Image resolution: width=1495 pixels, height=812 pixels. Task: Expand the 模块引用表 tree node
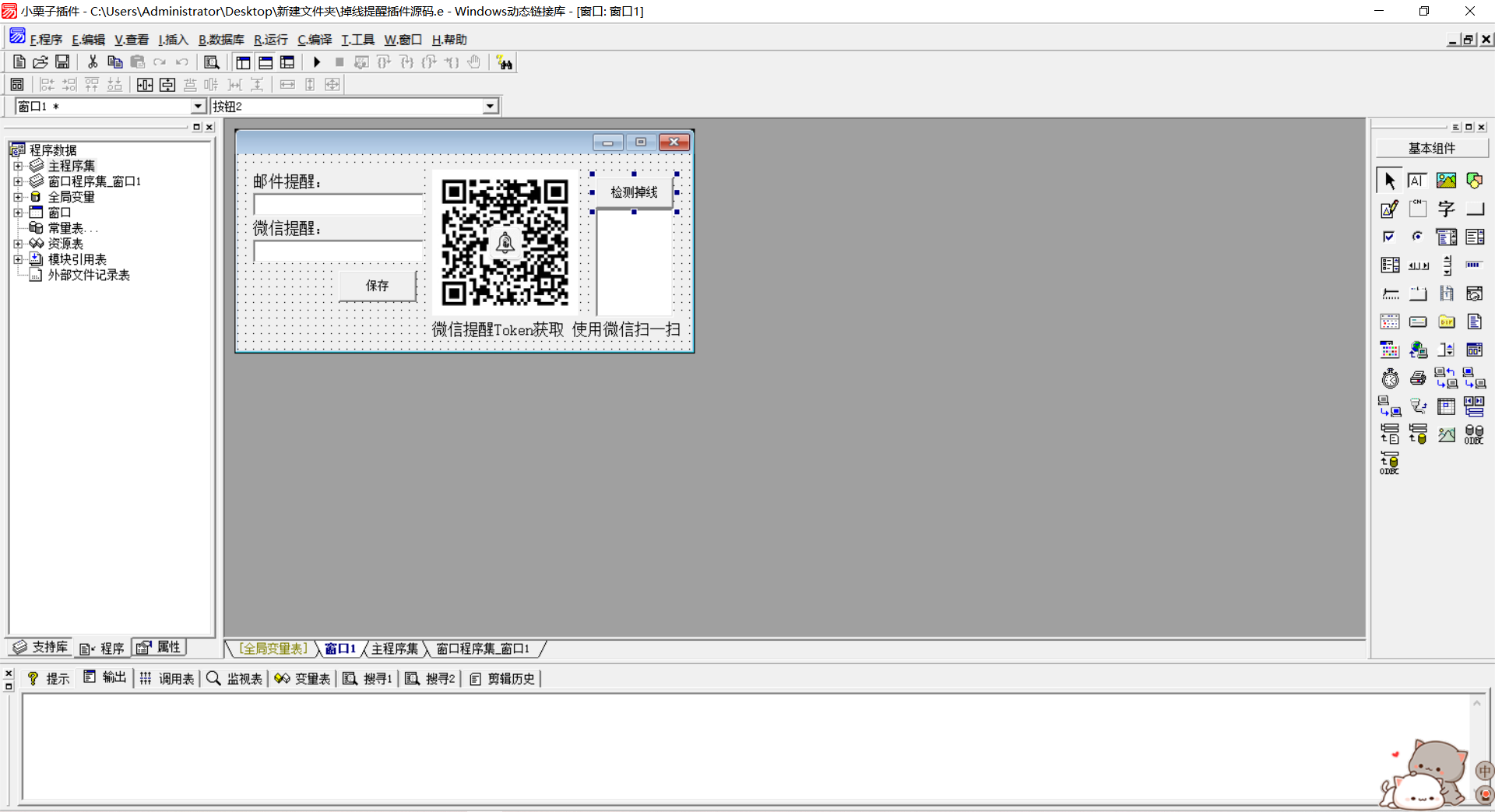18,259
